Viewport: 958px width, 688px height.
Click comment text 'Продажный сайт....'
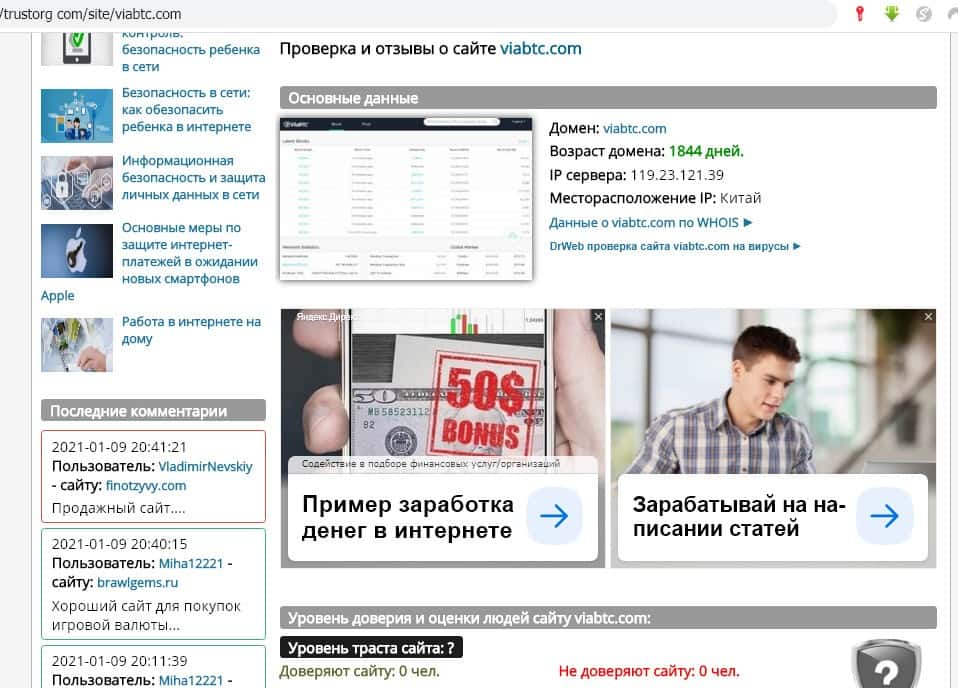(119, 508)
